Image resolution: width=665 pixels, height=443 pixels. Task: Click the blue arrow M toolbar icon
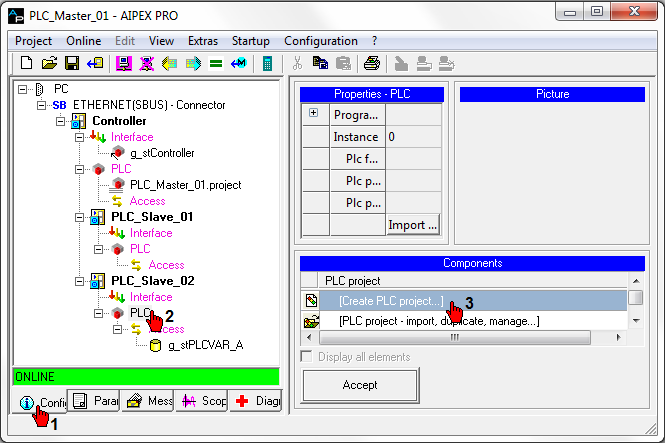point(238,64)
